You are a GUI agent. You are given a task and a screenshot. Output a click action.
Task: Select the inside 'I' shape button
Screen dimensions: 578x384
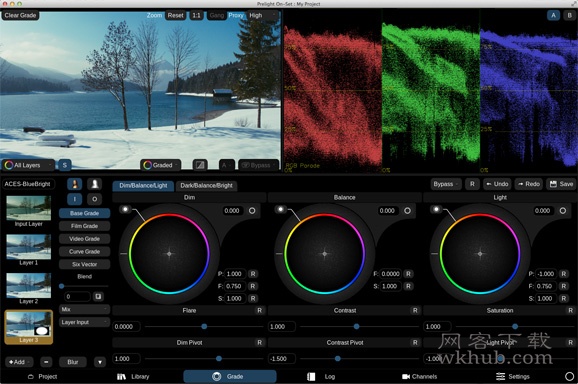[x=74, y=199]
